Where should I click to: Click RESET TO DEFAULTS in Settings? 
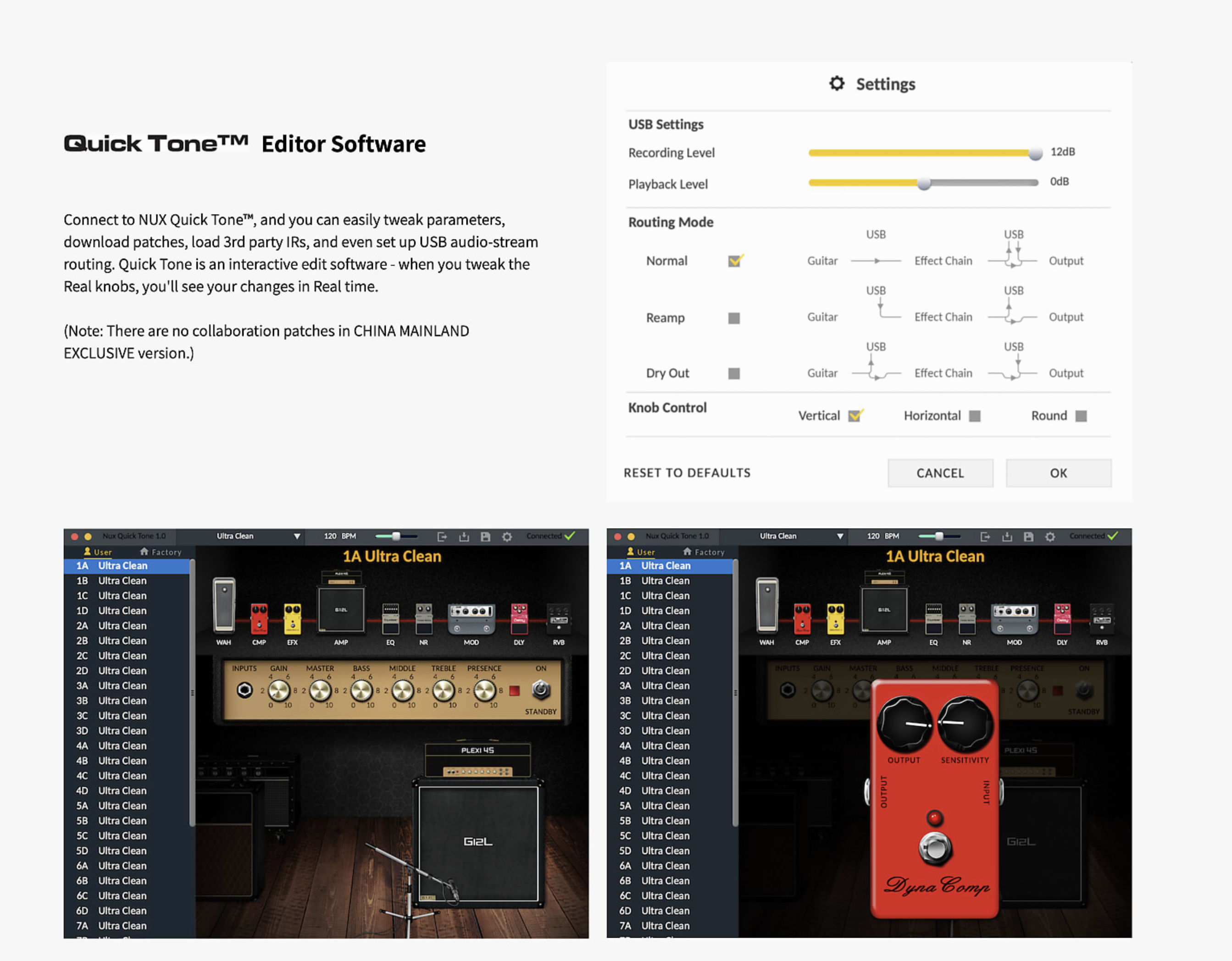click(x=687, y=473)
